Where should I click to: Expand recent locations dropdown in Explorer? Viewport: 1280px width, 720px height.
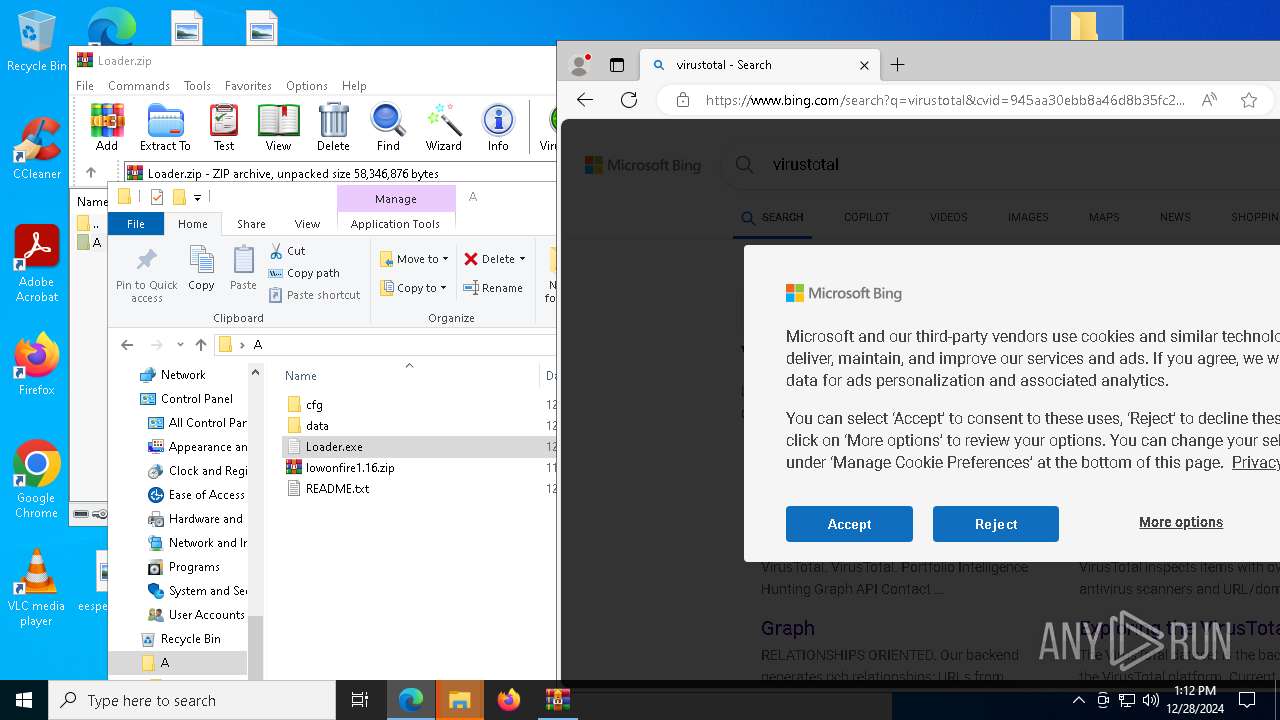pyautogui.click(x=180, y=345)
